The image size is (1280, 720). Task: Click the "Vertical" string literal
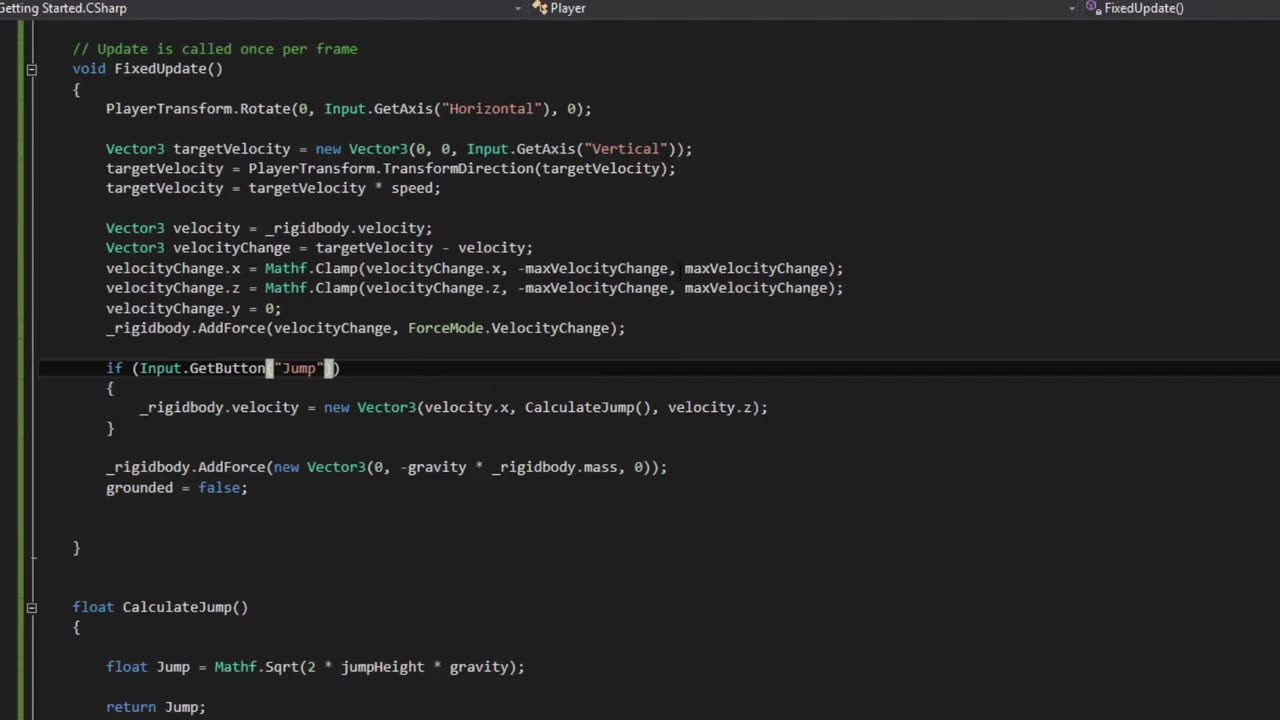click(625, 149)
